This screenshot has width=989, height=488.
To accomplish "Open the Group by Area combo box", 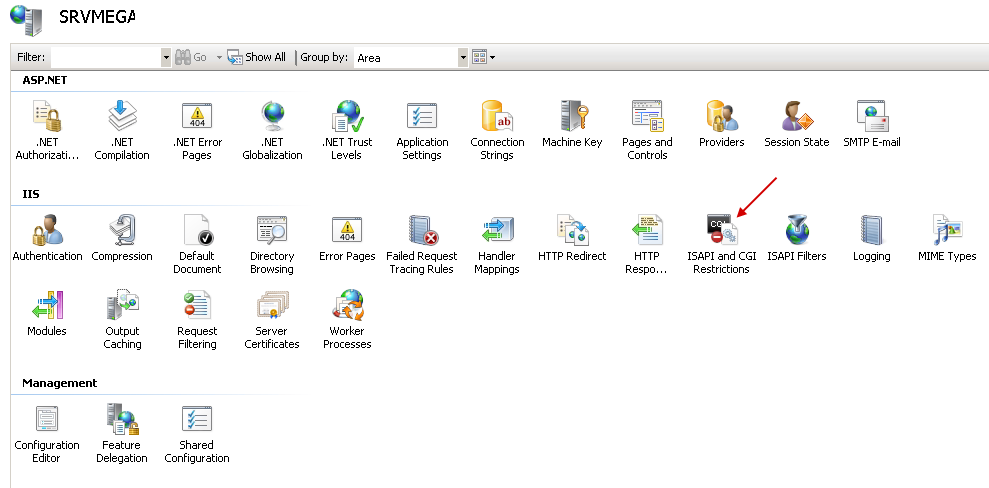I will [x=411, y=57].
